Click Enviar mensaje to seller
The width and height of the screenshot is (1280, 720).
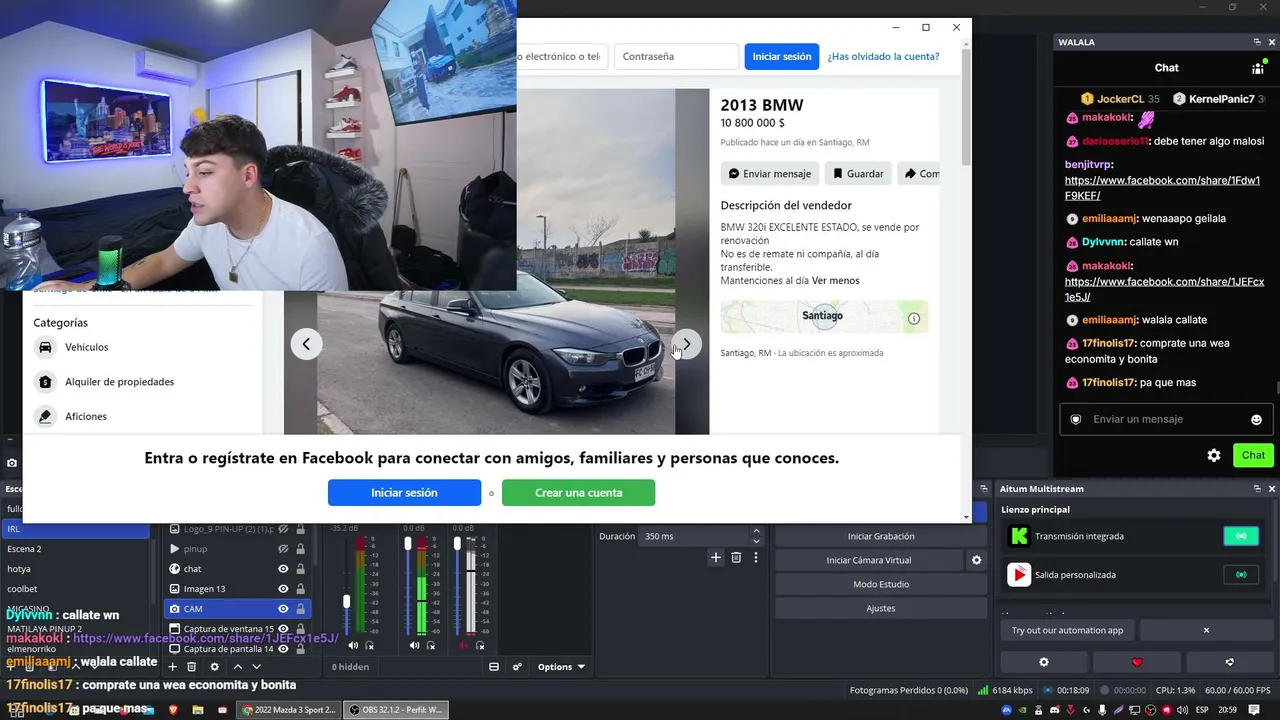(x=770, y=174)
